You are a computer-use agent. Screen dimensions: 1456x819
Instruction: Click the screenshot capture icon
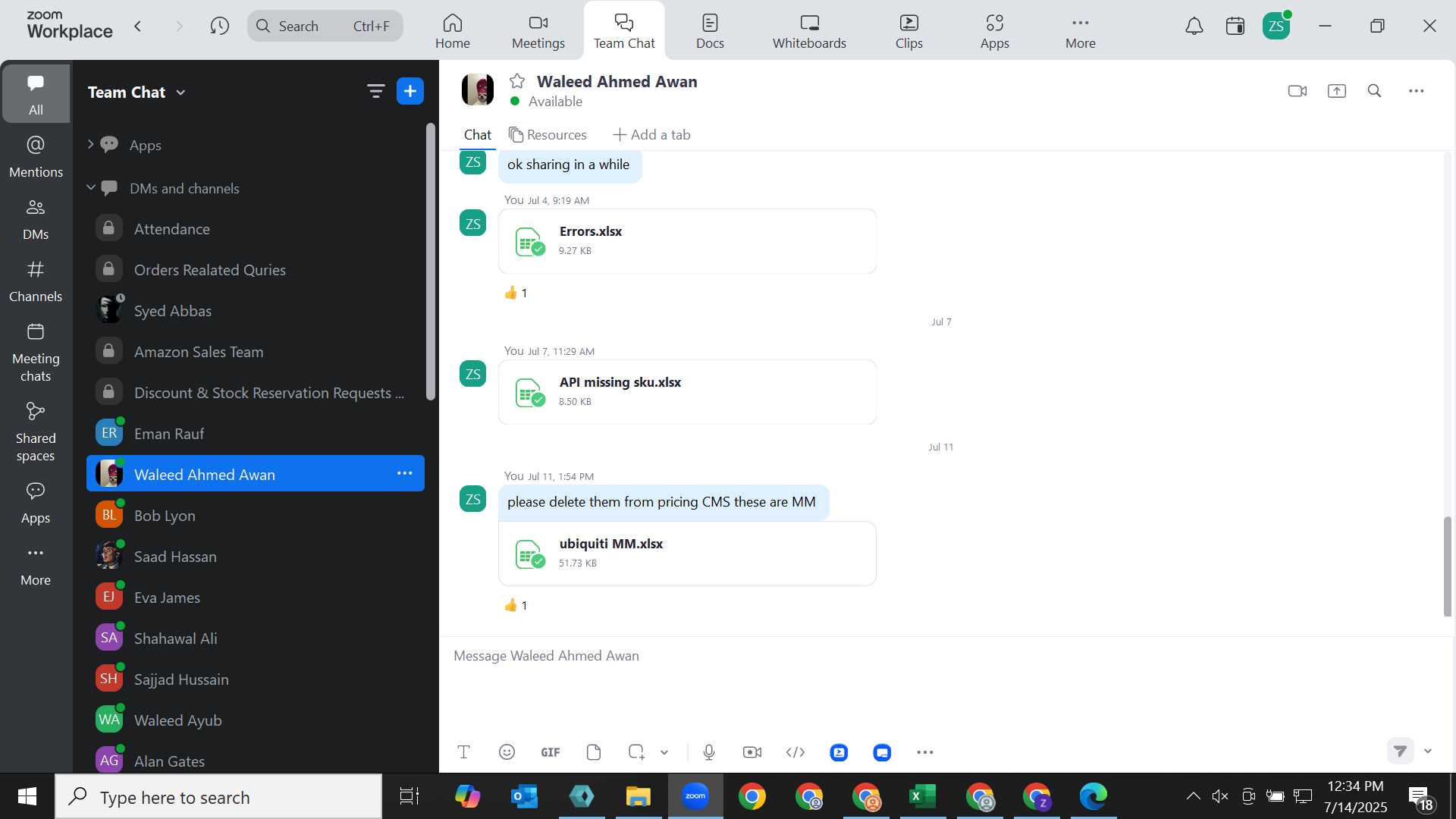tap(636, 752)
